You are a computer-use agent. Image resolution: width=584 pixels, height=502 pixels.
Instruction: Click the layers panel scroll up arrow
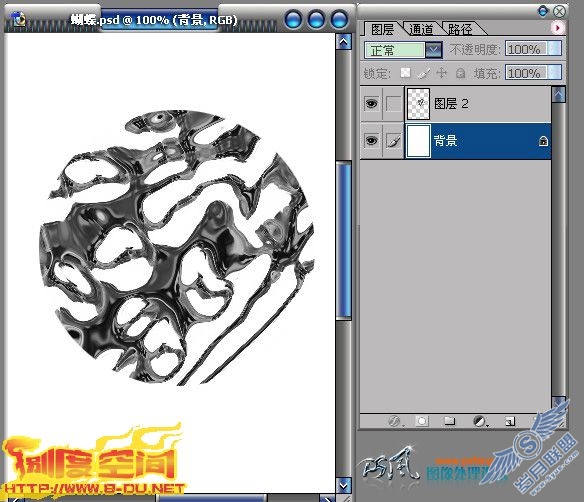(x=559, y=95)
